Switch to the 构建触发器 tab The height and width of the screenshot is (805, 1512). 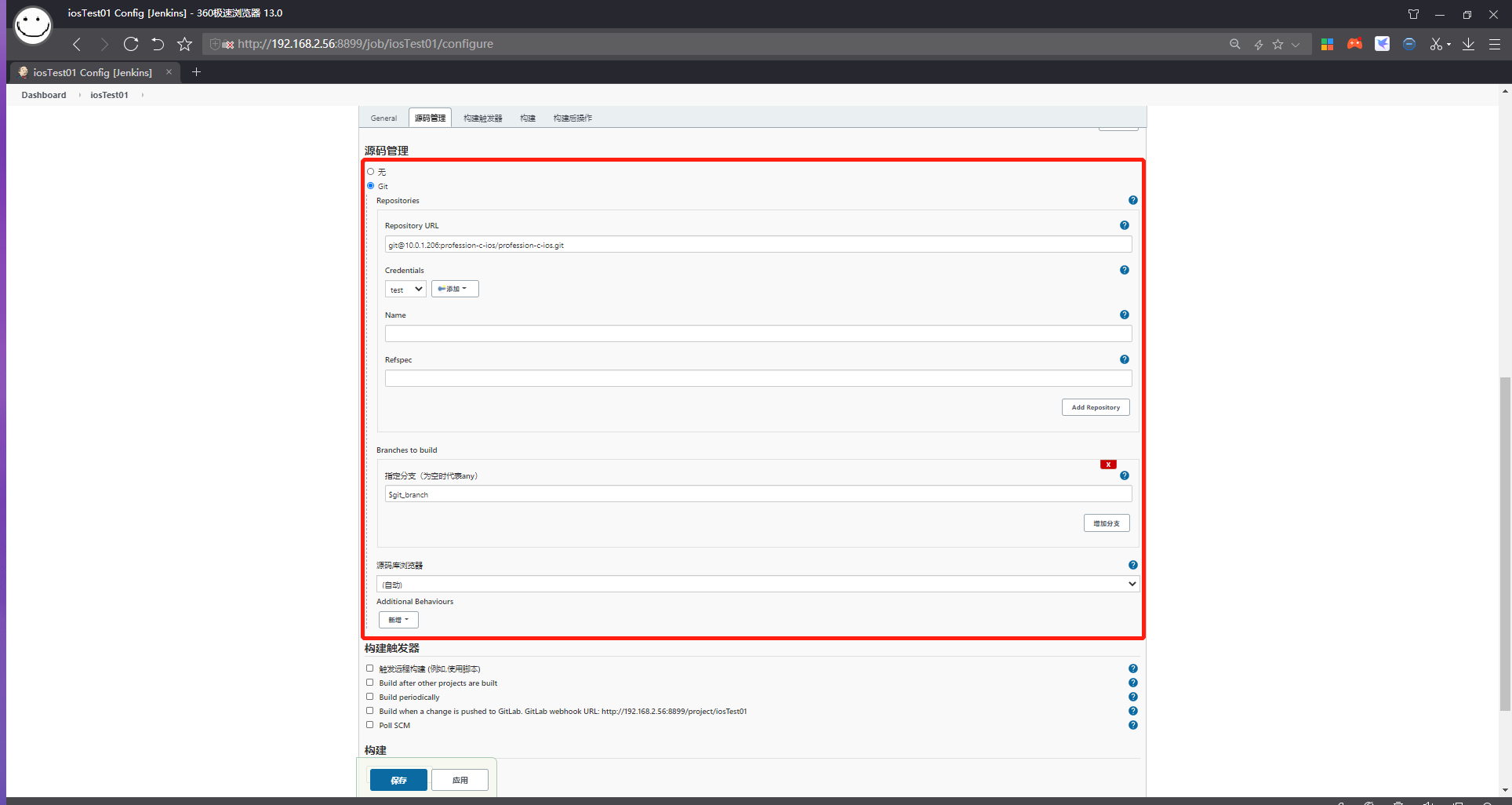482,118
